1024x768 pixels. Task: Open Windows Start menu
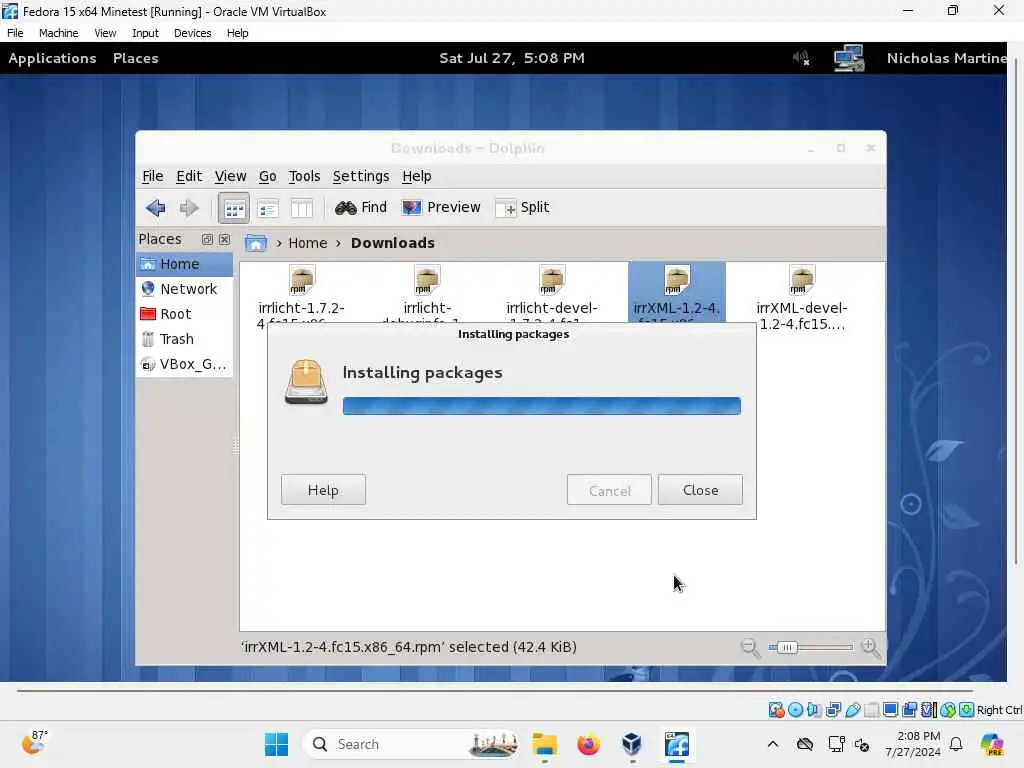coord(277,744)
